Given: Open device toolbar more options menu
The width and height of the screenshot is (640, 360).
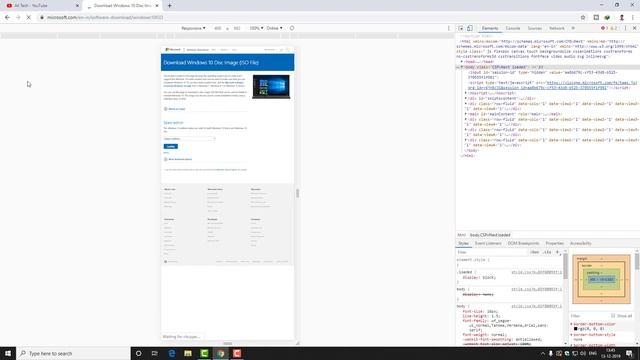Looking at the screenshot, I should click(x=449, y=28).
